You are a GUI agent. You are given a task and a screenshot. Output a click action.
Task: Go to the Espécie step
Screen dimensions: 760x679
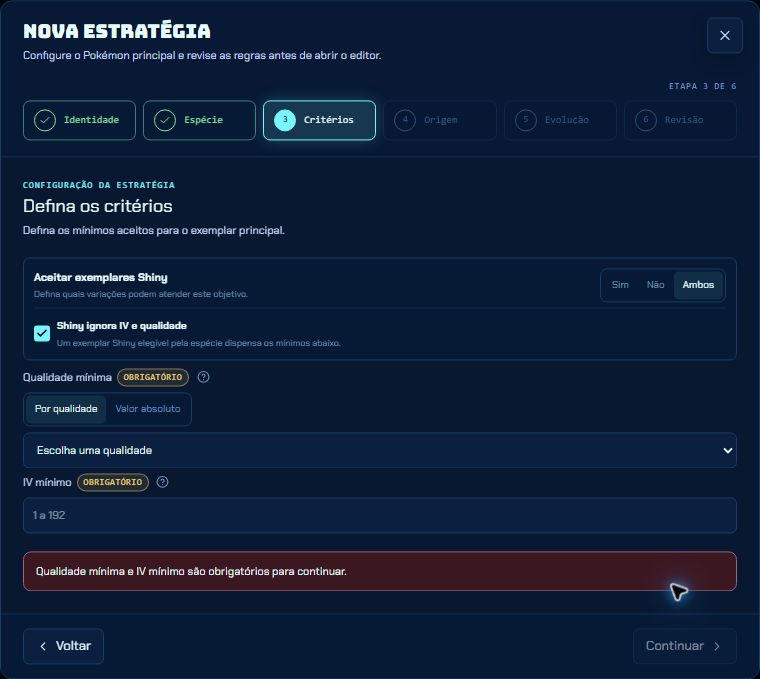[x=199, y=120]
